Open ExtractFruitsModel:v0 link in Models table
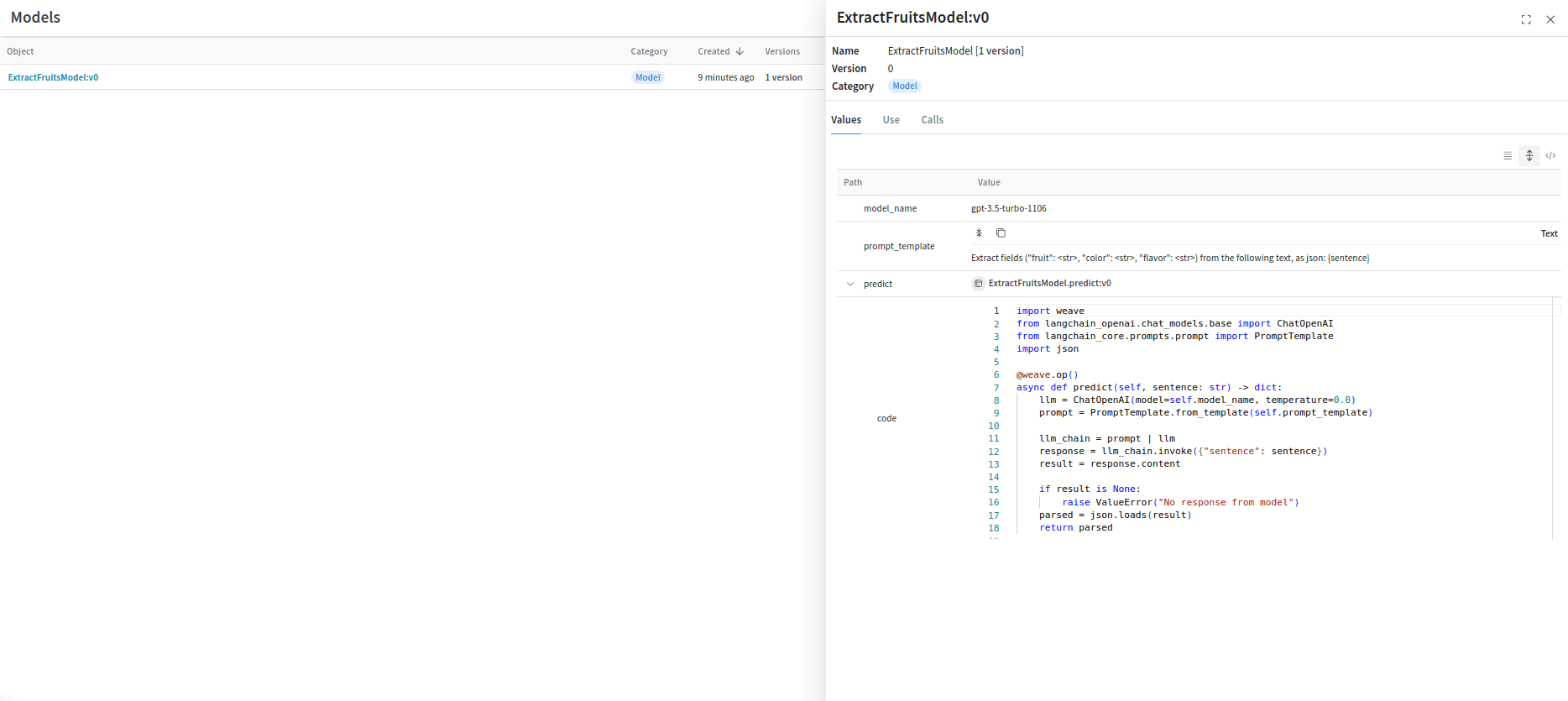1568x701 pixels. point(54,77)
